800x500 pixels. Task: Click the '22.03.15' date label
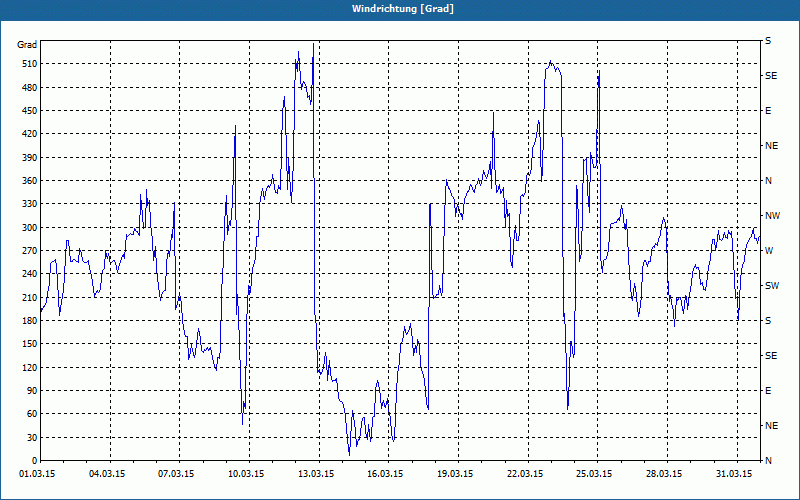pyautogui.click(x=525, y=474)
